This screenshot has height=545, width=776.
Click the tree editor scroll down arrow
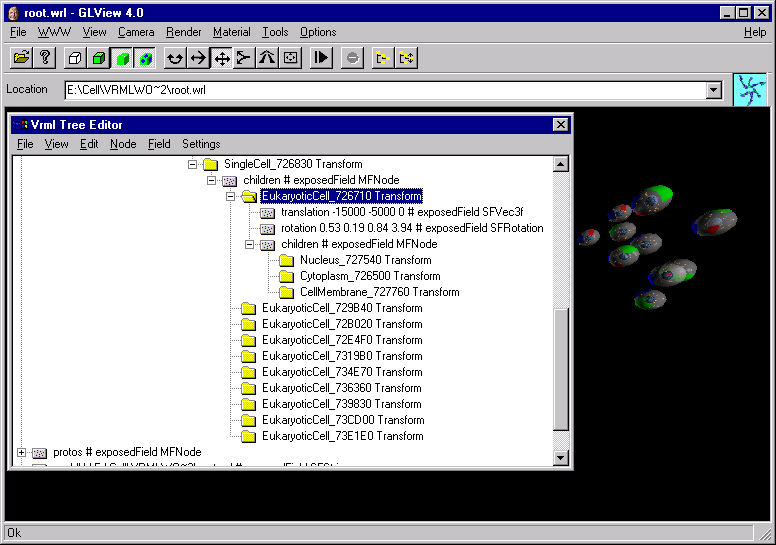click(560, 457)
